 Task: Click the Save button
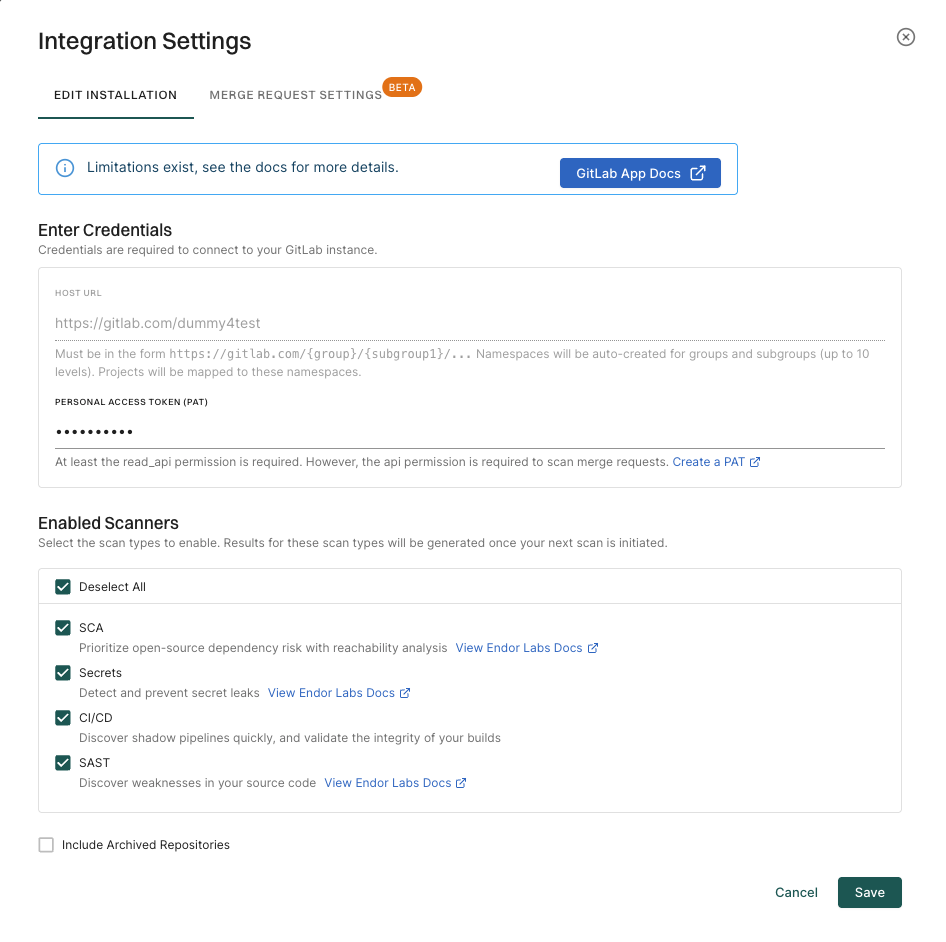[x=869, y=892]
